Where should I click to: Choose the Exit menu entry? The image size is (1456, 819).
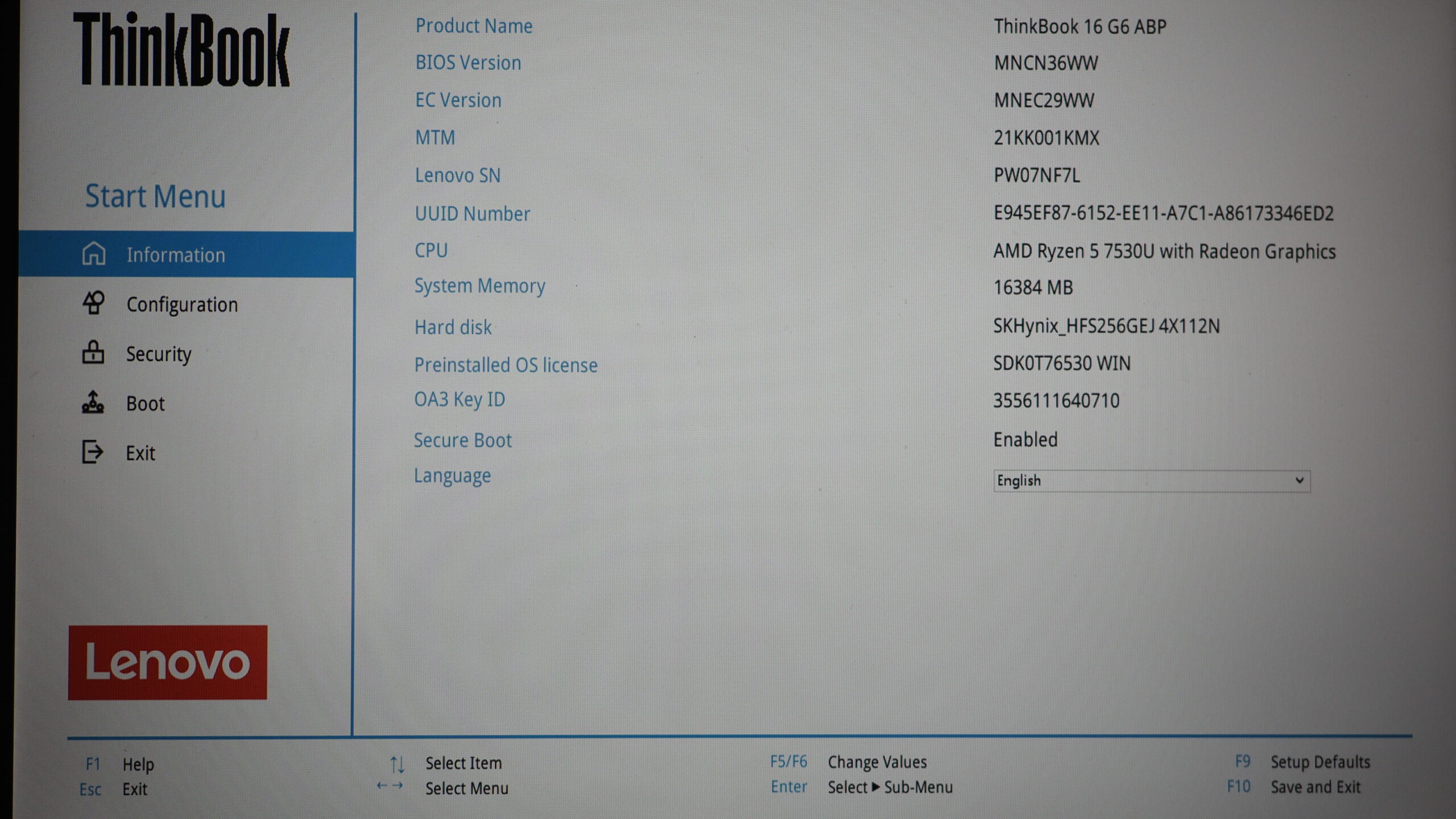point(140,453)
